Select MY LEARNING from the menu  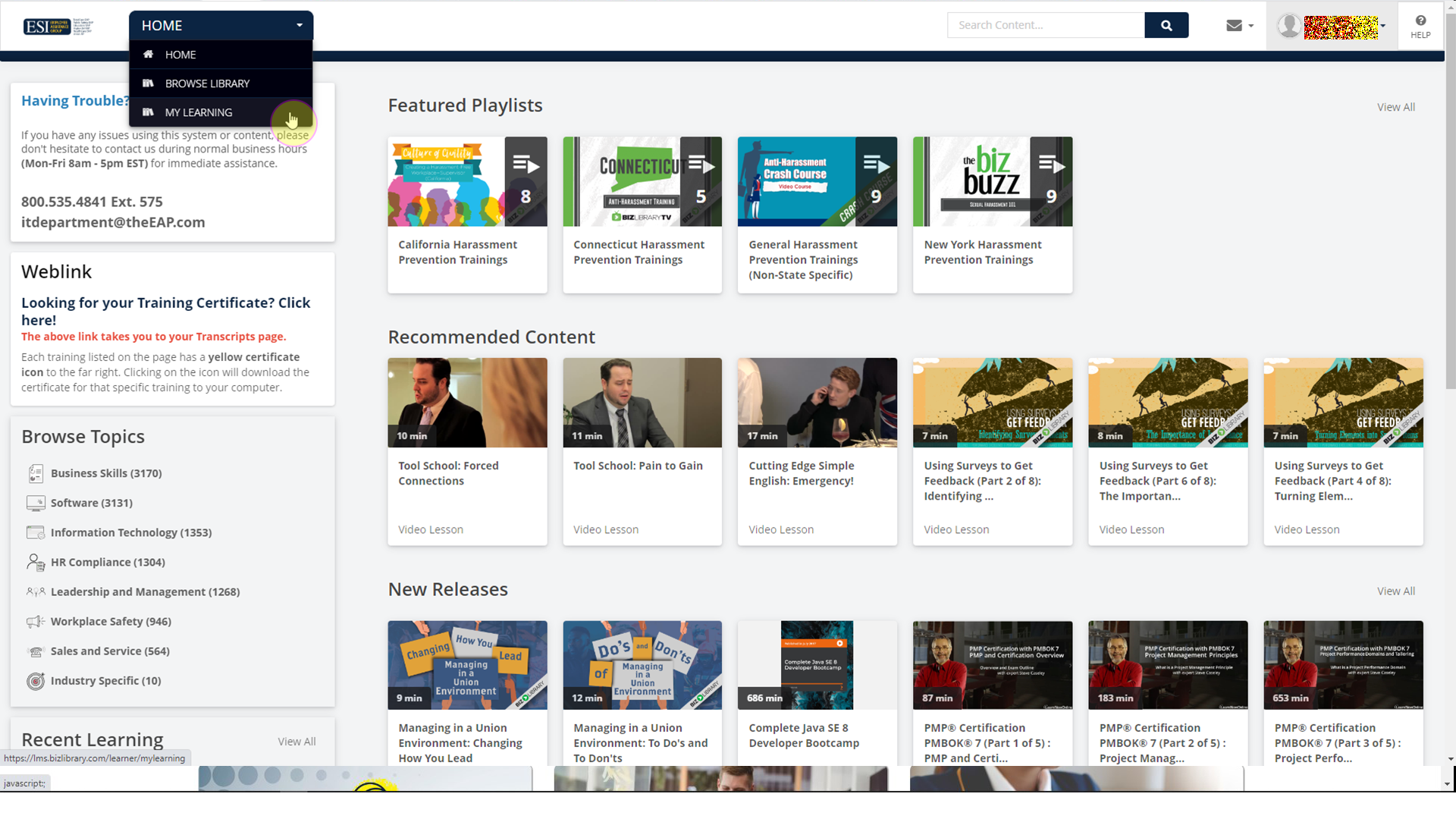click(198, 112)
